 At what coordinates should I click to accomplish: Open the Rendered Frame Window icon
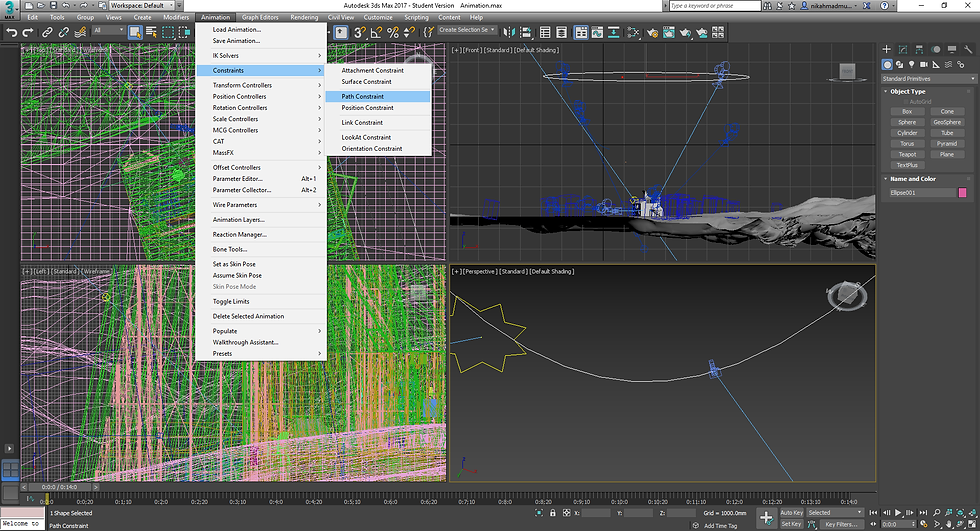[669, 32]
